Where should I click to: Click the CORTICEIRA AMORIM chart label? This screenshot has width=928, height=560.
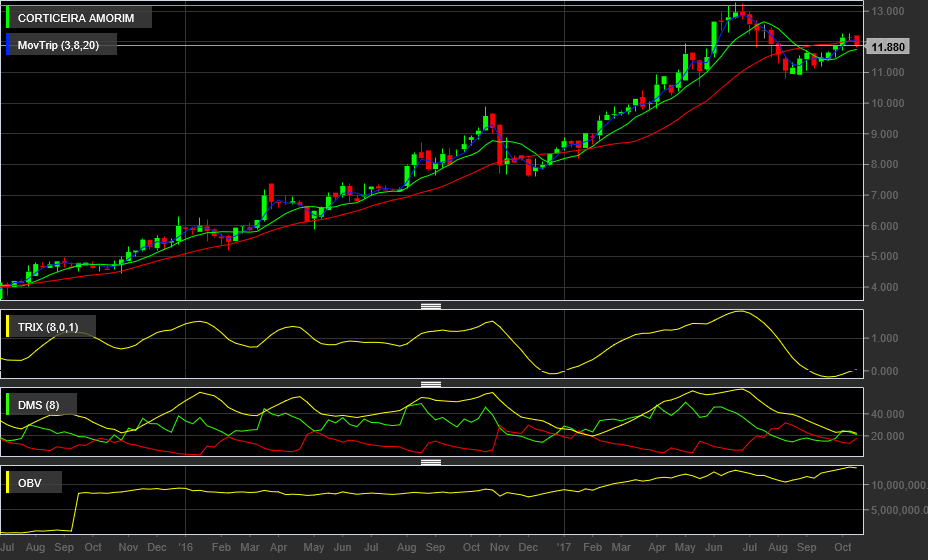point(76,18)
